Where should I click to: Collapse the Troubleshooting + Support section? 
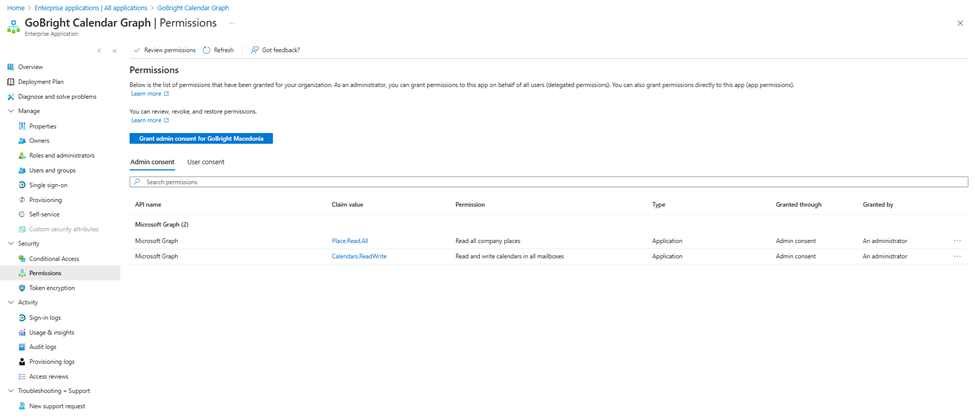coord(11,391)
